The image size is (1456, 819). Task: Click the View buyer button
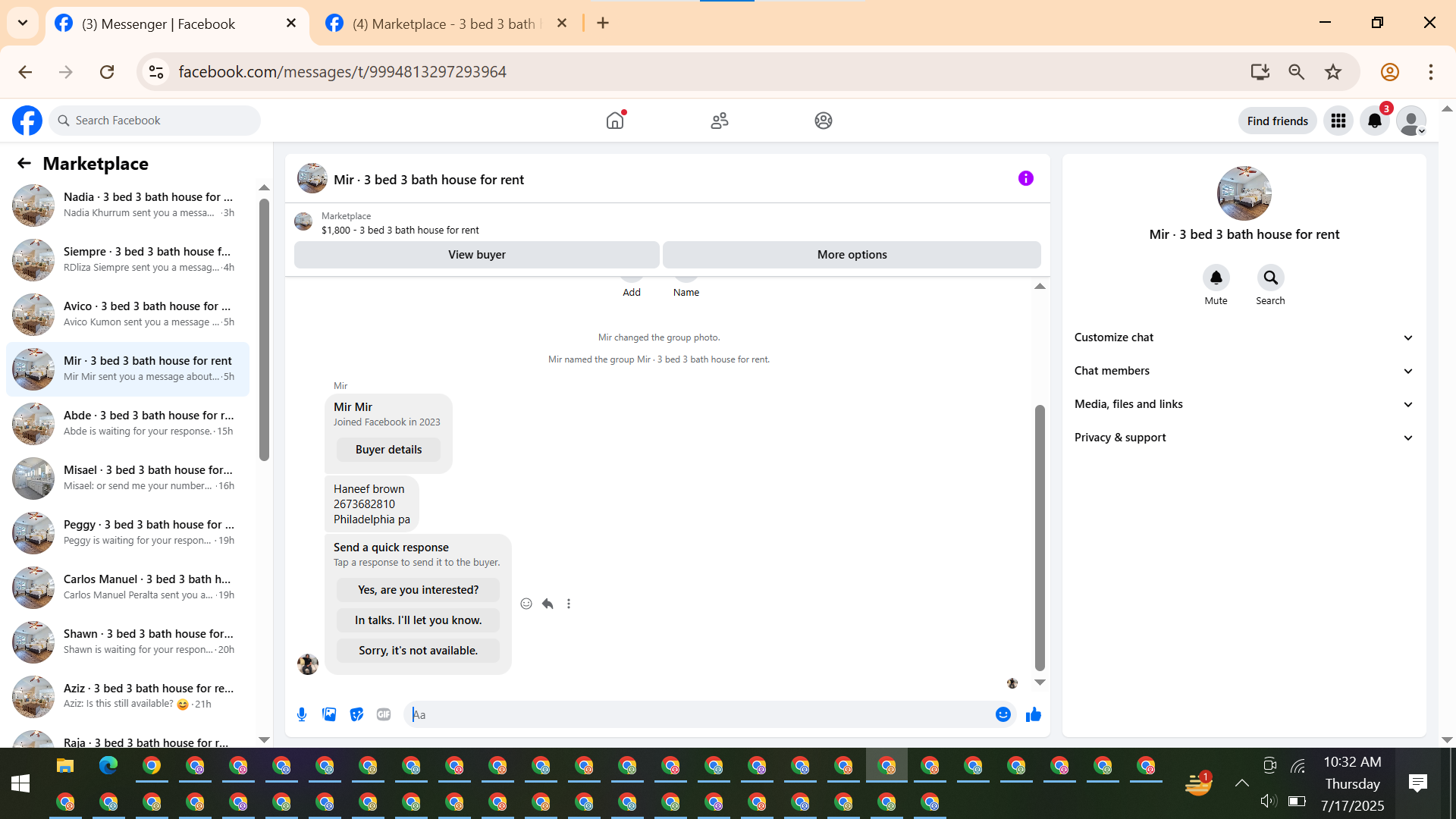coord(476,255)
